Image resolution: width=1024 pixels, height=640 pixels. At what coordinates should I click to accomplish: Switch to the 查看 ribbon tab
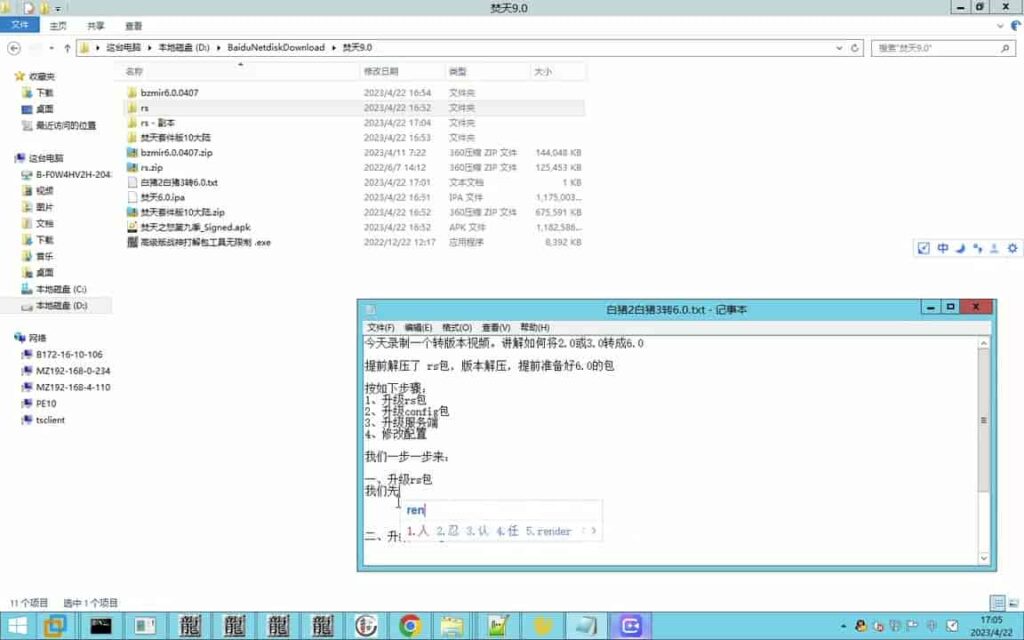coord(132,25)
